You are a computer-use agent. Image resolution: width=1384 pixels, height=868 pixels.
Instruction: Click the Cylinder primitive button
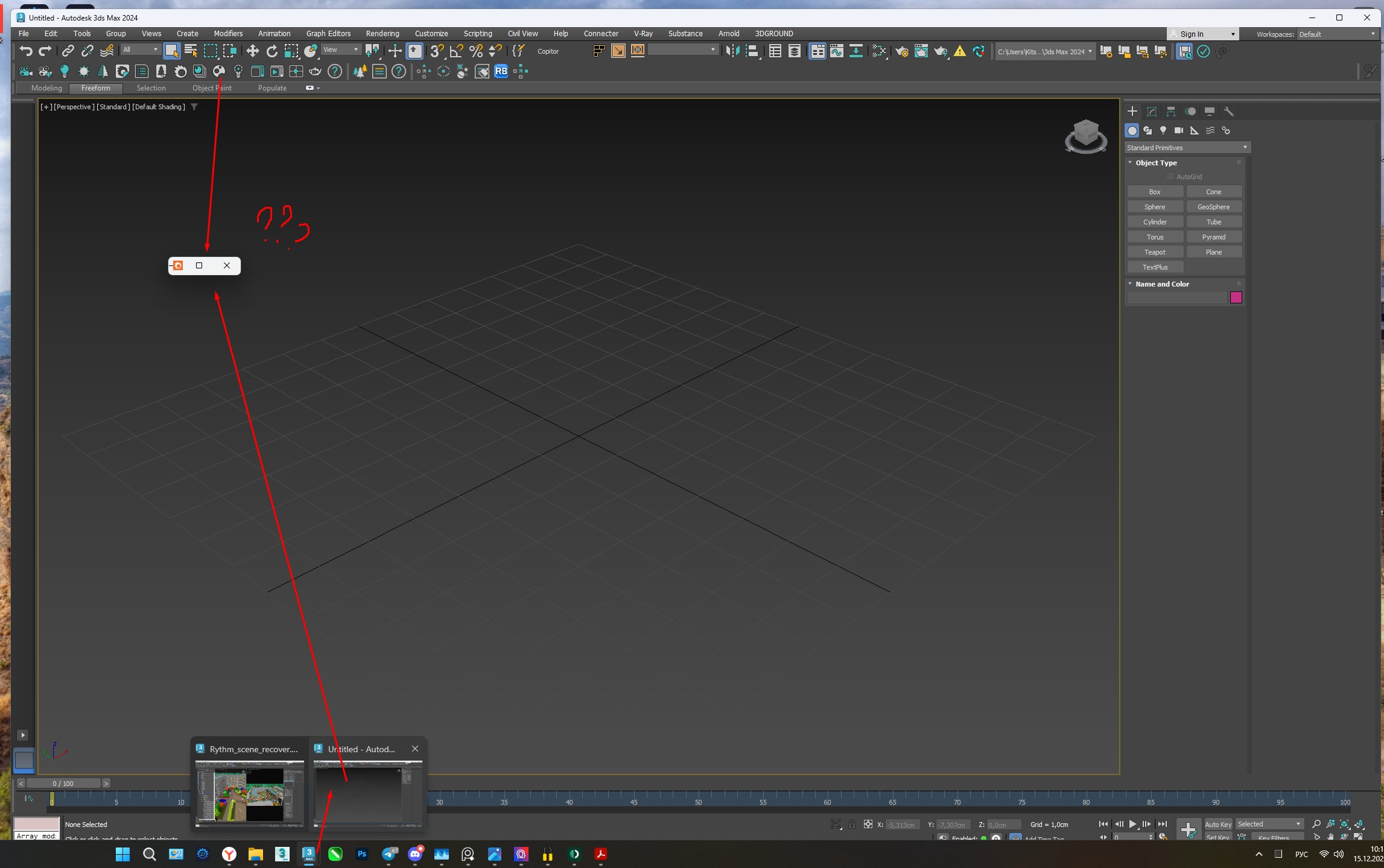coord(1154,222)
